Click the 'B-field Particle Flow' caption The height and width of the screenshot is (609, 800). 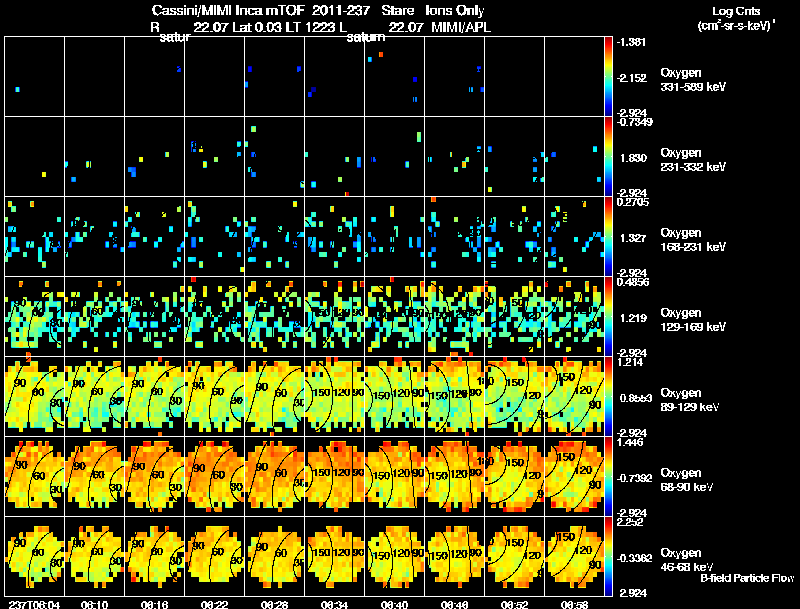747,578
